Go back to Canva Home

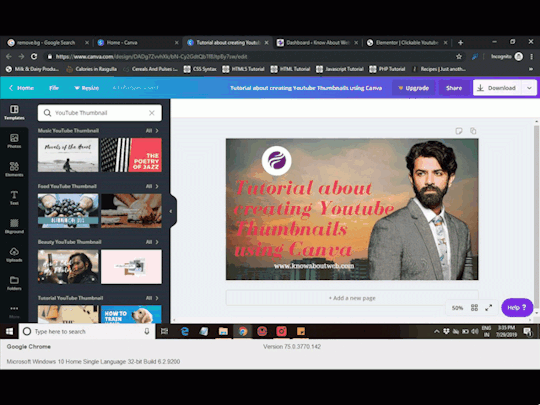(x=21, y=88)
